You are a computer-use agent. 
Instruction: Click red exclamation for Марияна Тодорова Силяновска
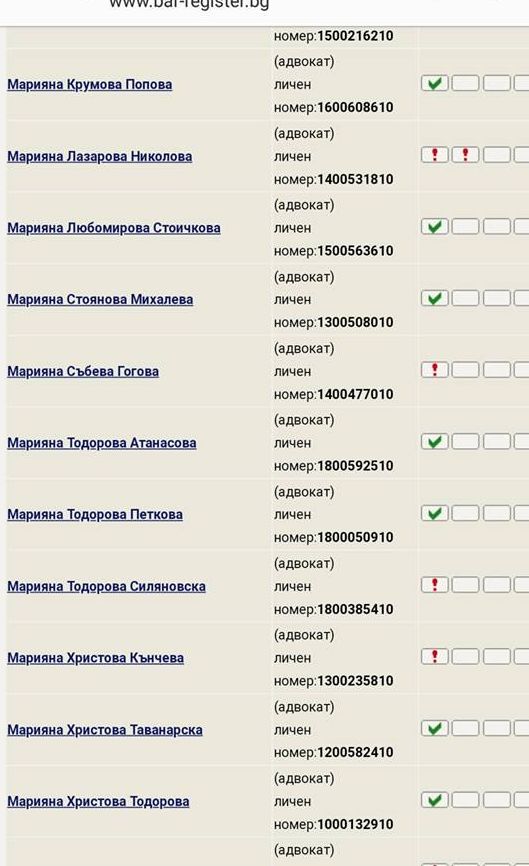[435, 584]
